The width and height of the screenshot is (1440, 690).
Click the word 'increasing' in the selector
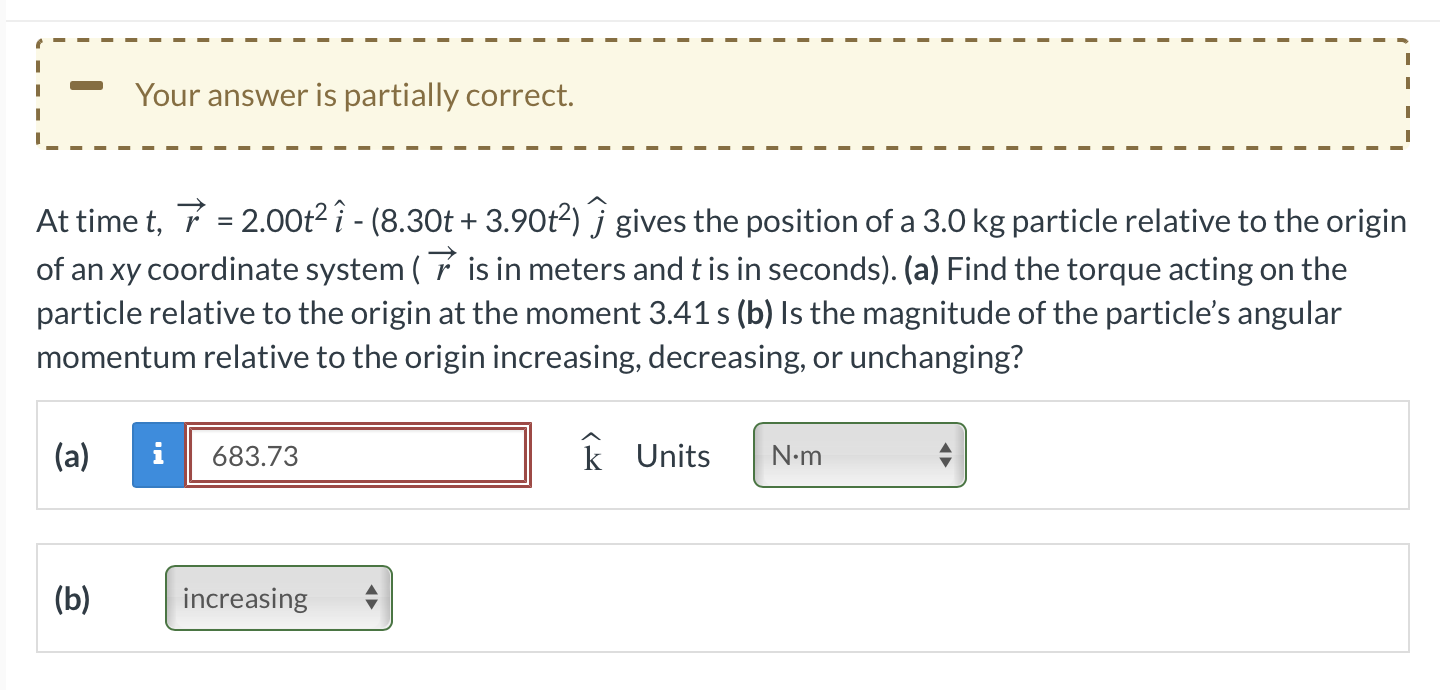(x=243, y=598)
